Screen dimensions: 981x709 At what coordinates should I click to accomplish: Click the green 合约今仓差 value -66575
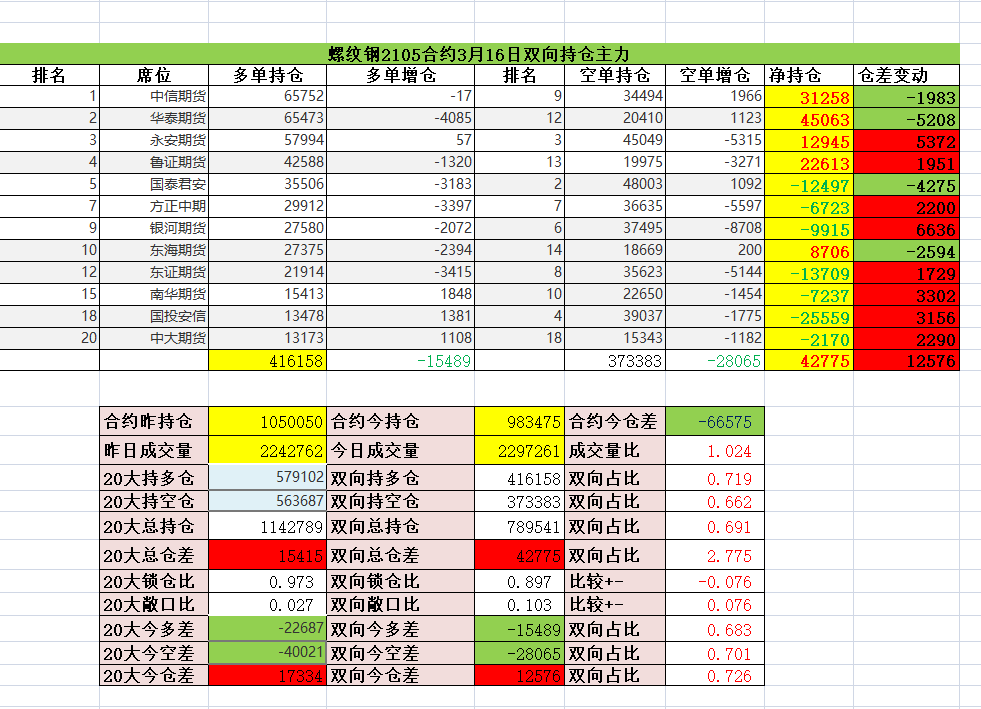[714, 421]
